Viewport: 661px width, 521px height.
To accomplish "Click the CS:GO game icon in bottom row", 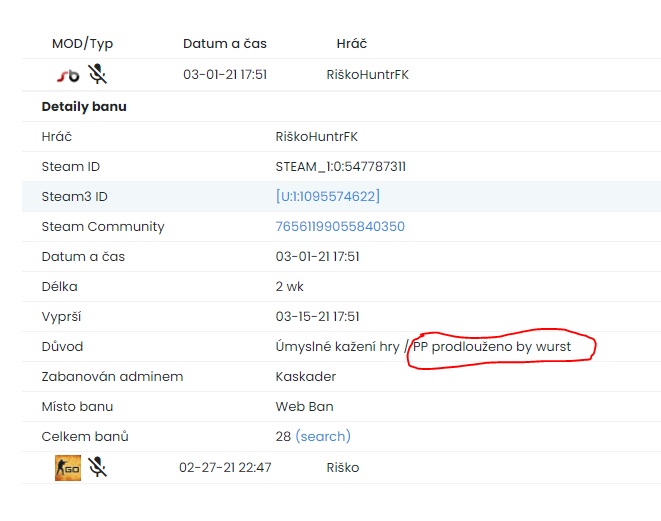I will pyautogui.click(x=67, y=467).
